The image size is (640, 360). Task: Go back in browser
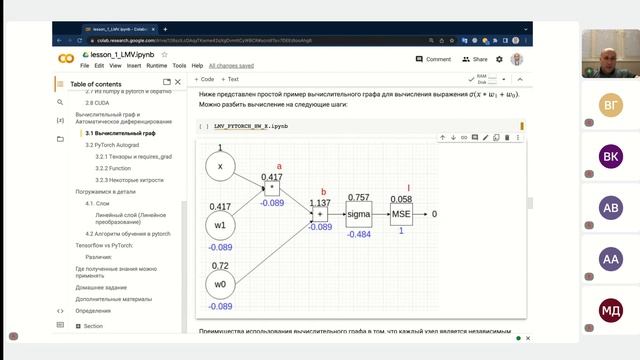[59, 40]
